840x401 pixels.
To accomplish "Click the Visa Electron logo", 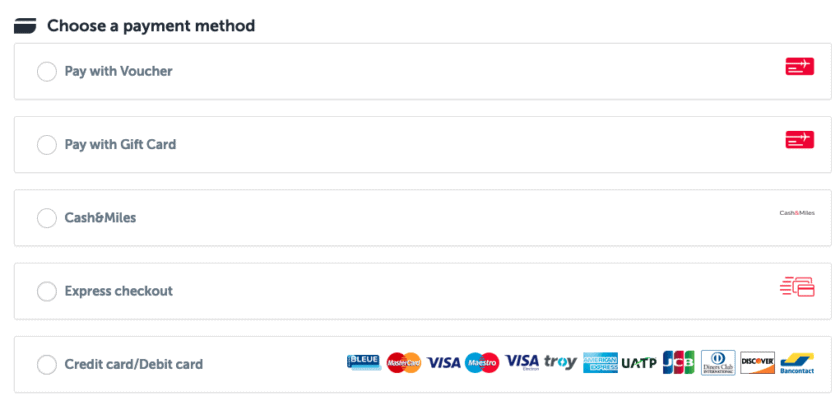I will tap(522, 362).
